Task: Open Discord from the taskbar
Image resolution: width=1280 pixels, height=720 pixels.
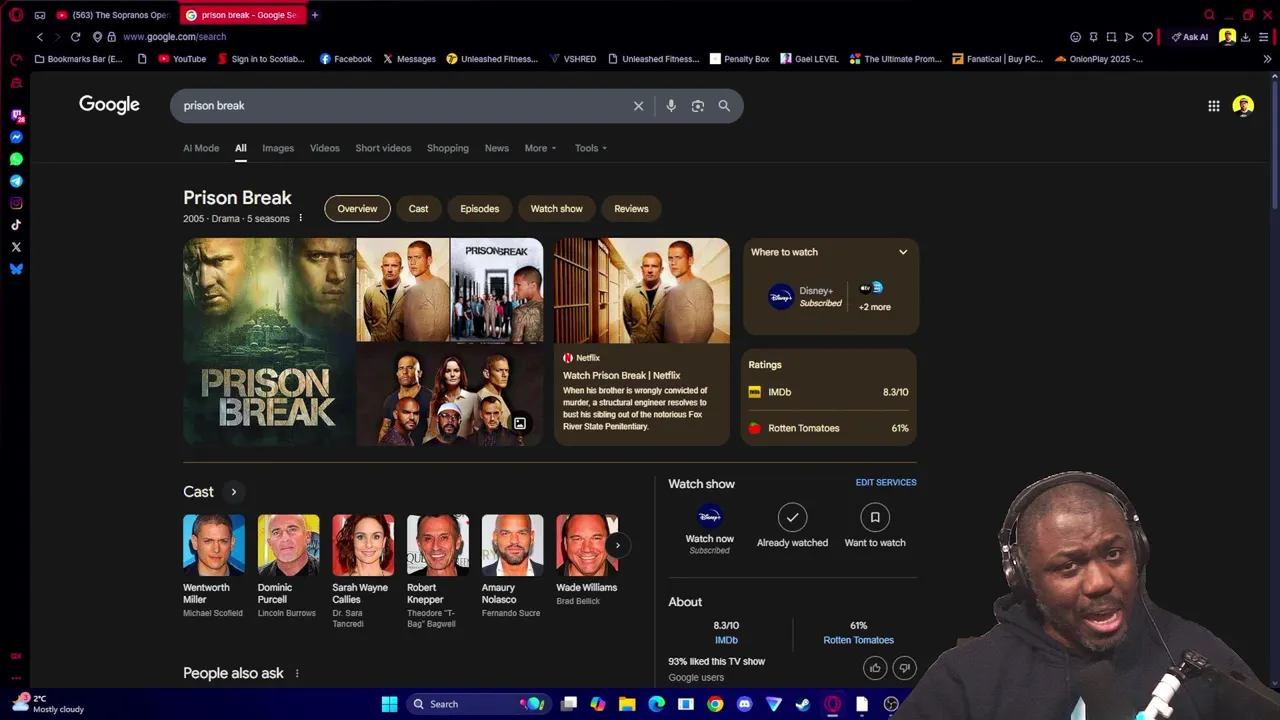Action: (744, 704)
